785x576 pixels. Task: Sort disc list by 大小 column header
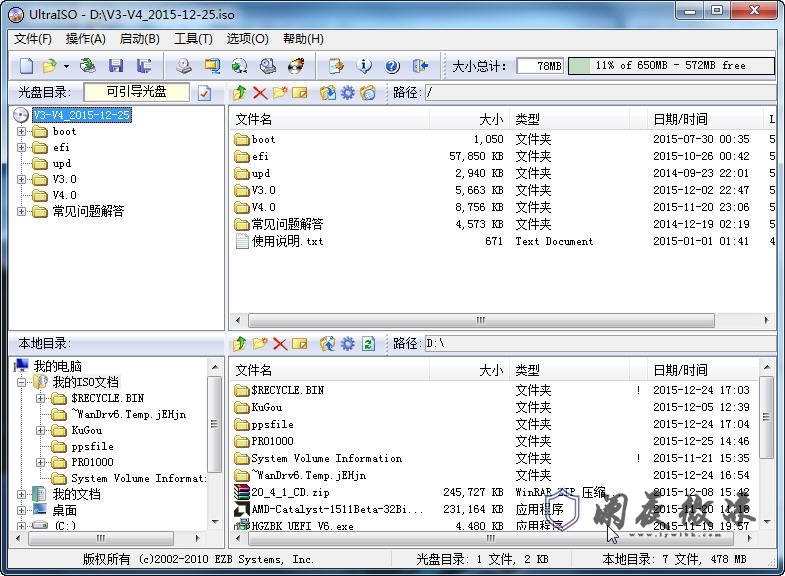470,120
